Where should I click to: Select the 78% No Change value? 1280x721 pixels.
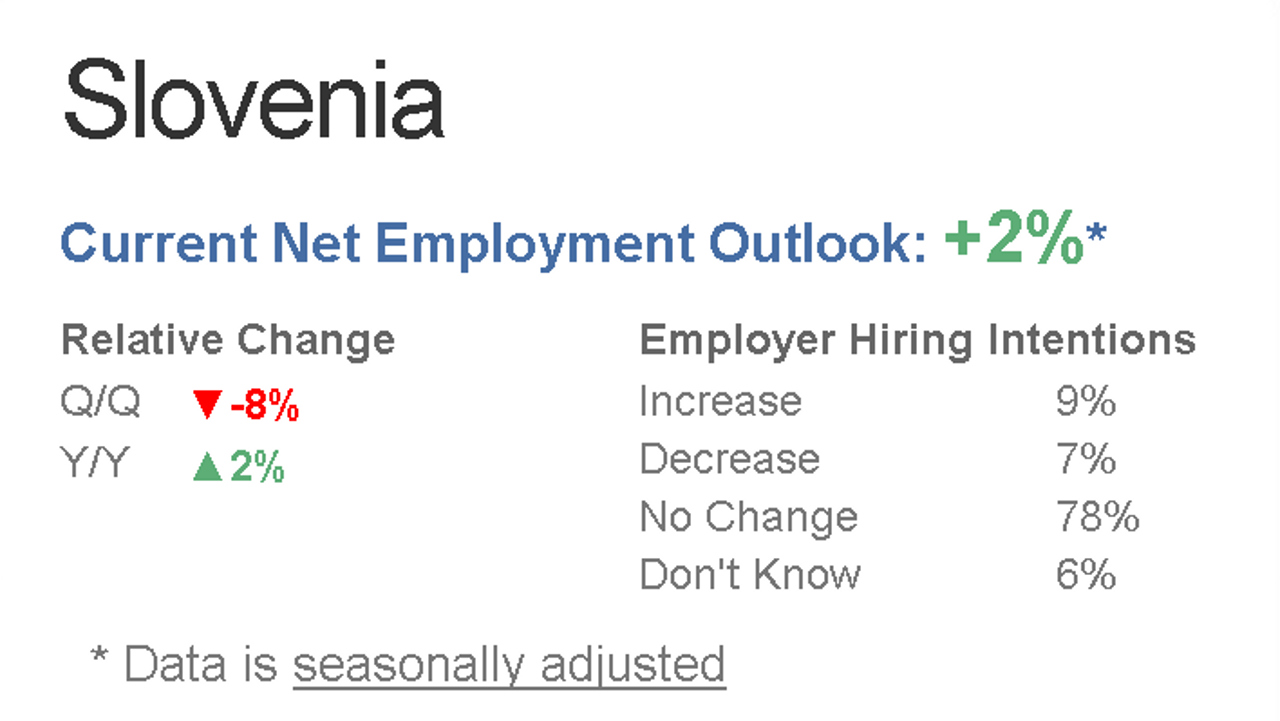(1098, 518)
